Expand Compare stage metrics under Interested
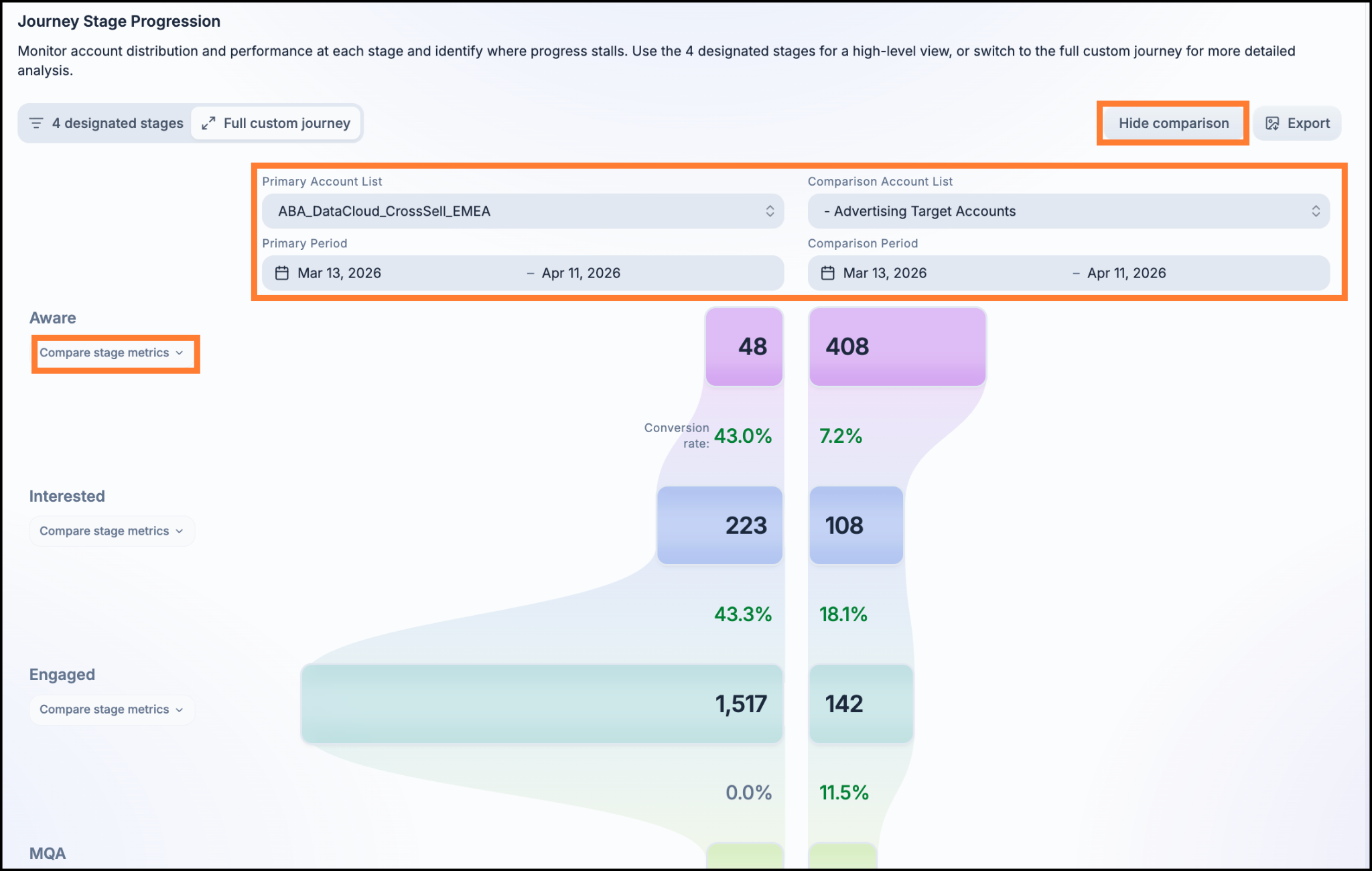The height and width of the screenshot is (871, 1372). (x=112, y=531)
